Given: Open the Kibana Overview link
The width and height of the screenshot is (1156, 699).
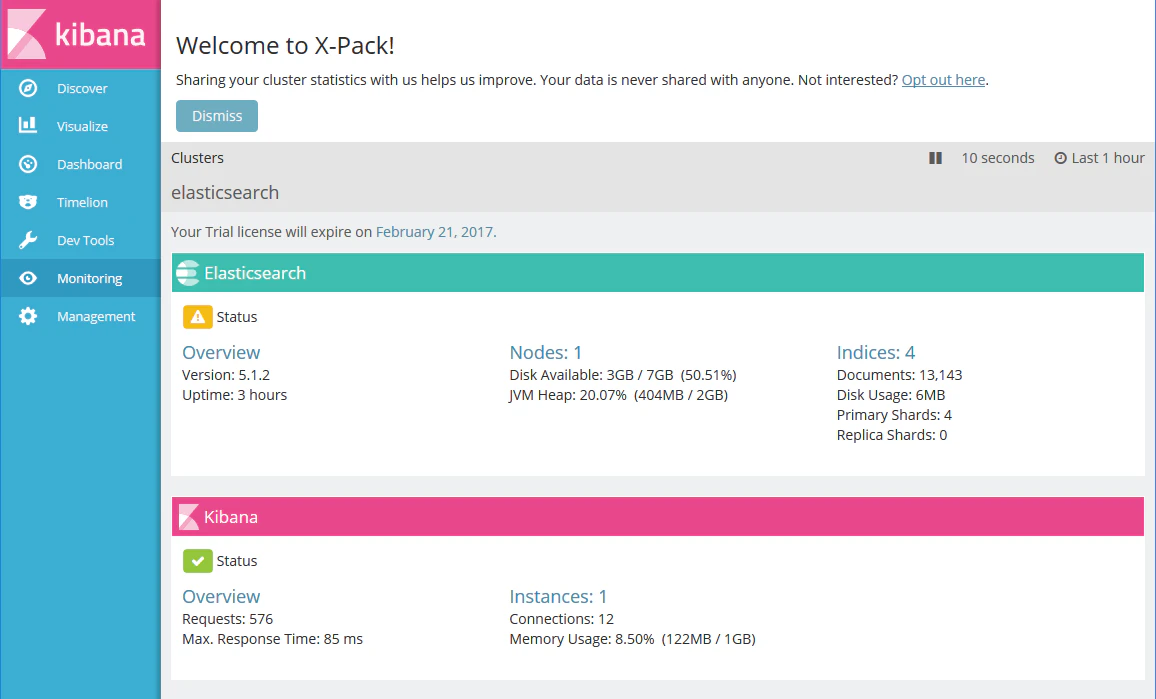Looking at the screenshot, I should click(221, 597).
